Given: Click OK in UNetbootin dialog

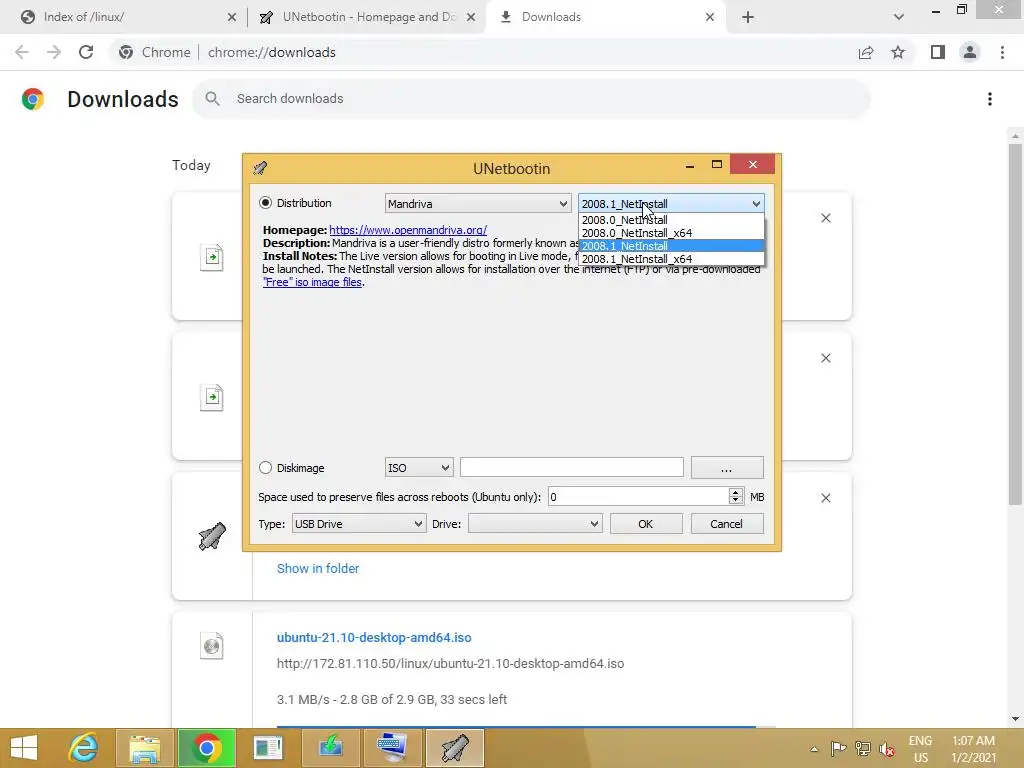Looking at the screenshot, I should pyautogui.click(x=646, y=524).
